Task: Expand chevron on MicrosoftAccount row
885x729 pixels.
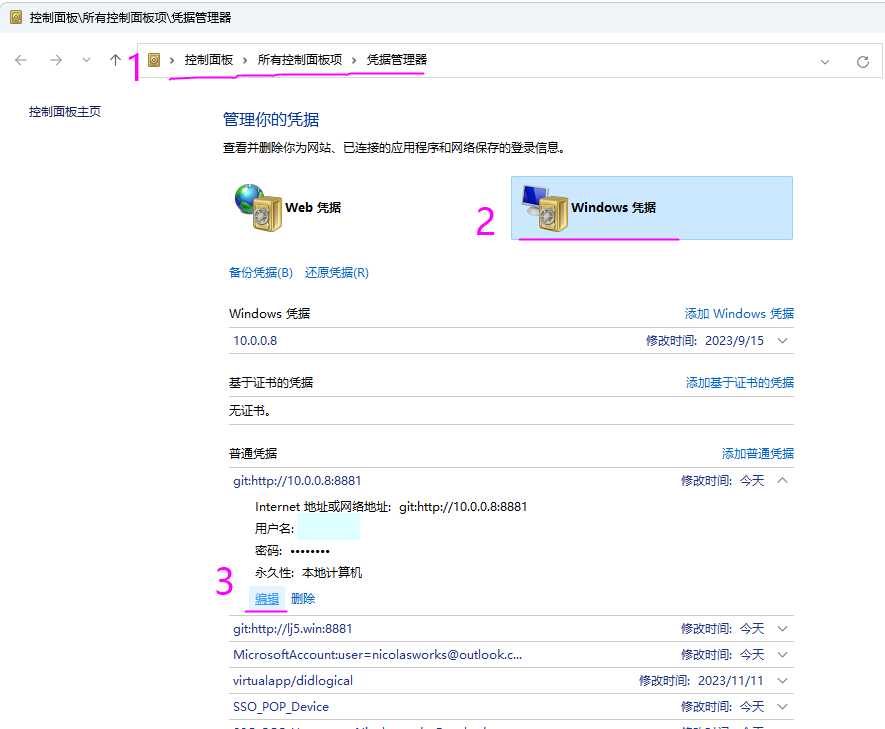Action: coord(782,655)
